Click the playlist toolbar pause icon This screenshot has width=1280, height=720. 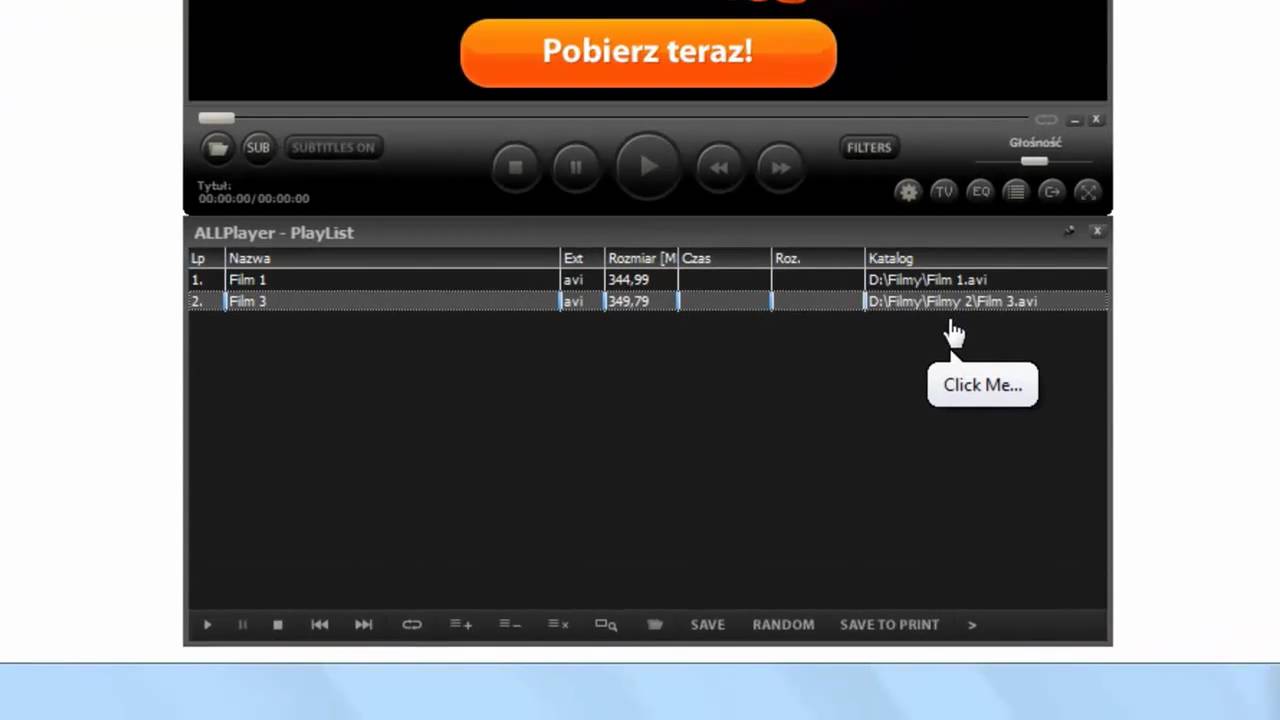coord(242,625)
